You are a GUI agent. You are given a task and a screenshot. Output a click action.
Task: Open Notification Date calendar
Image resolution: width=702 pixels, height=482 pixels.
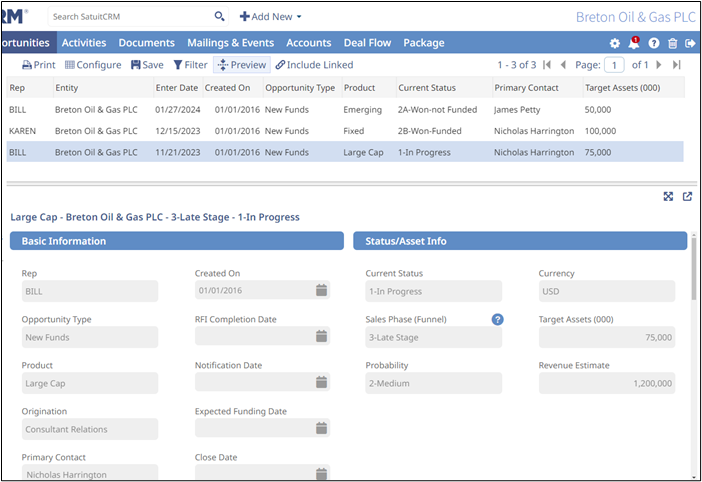click(321, 383)
